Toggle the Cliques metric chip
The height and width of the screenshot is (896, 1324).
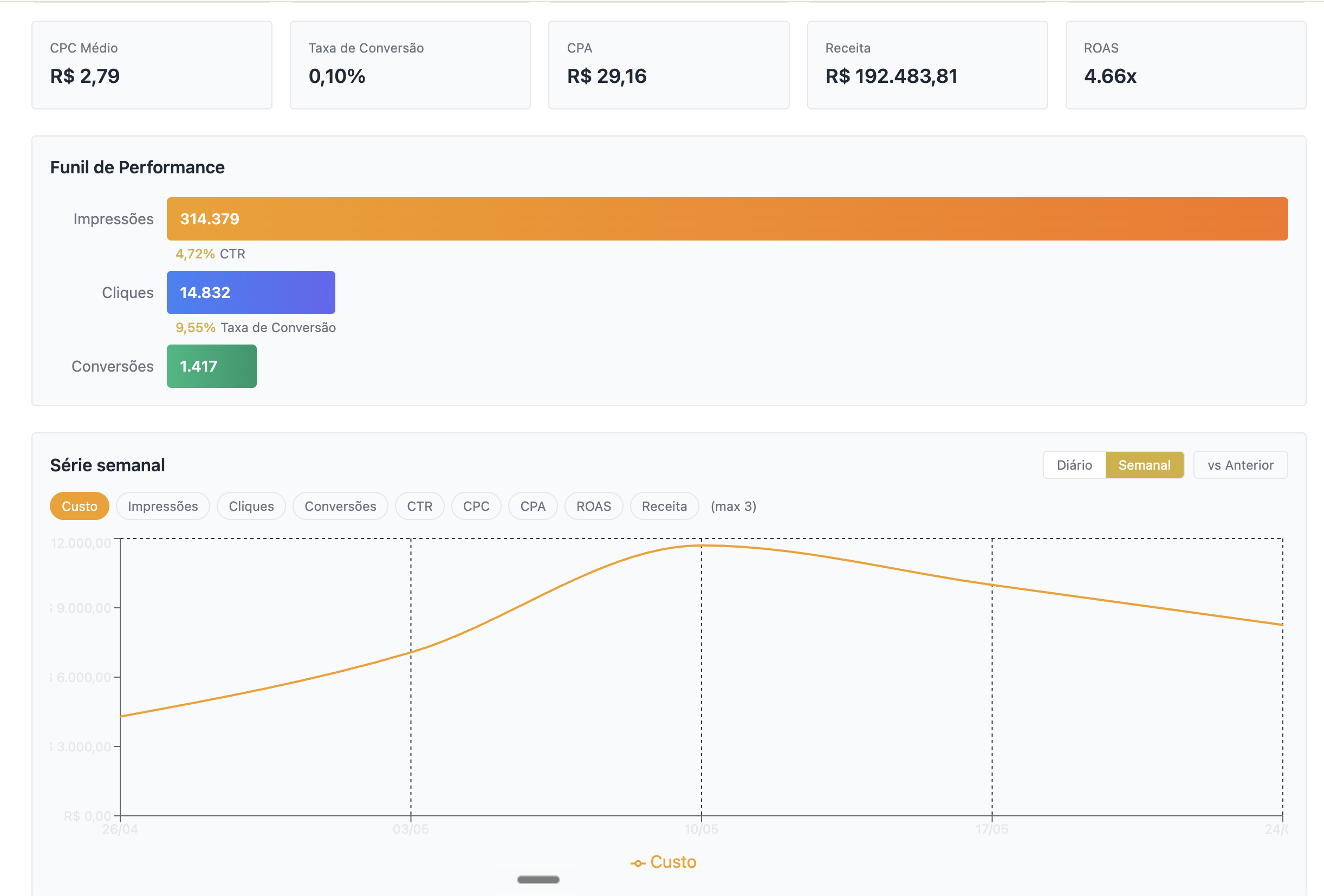point(251,506)
